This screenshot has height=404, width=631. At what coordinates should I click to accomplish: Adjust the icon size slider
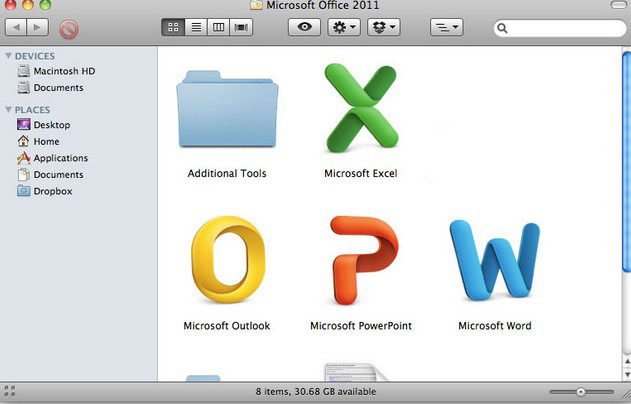[581, 392]
